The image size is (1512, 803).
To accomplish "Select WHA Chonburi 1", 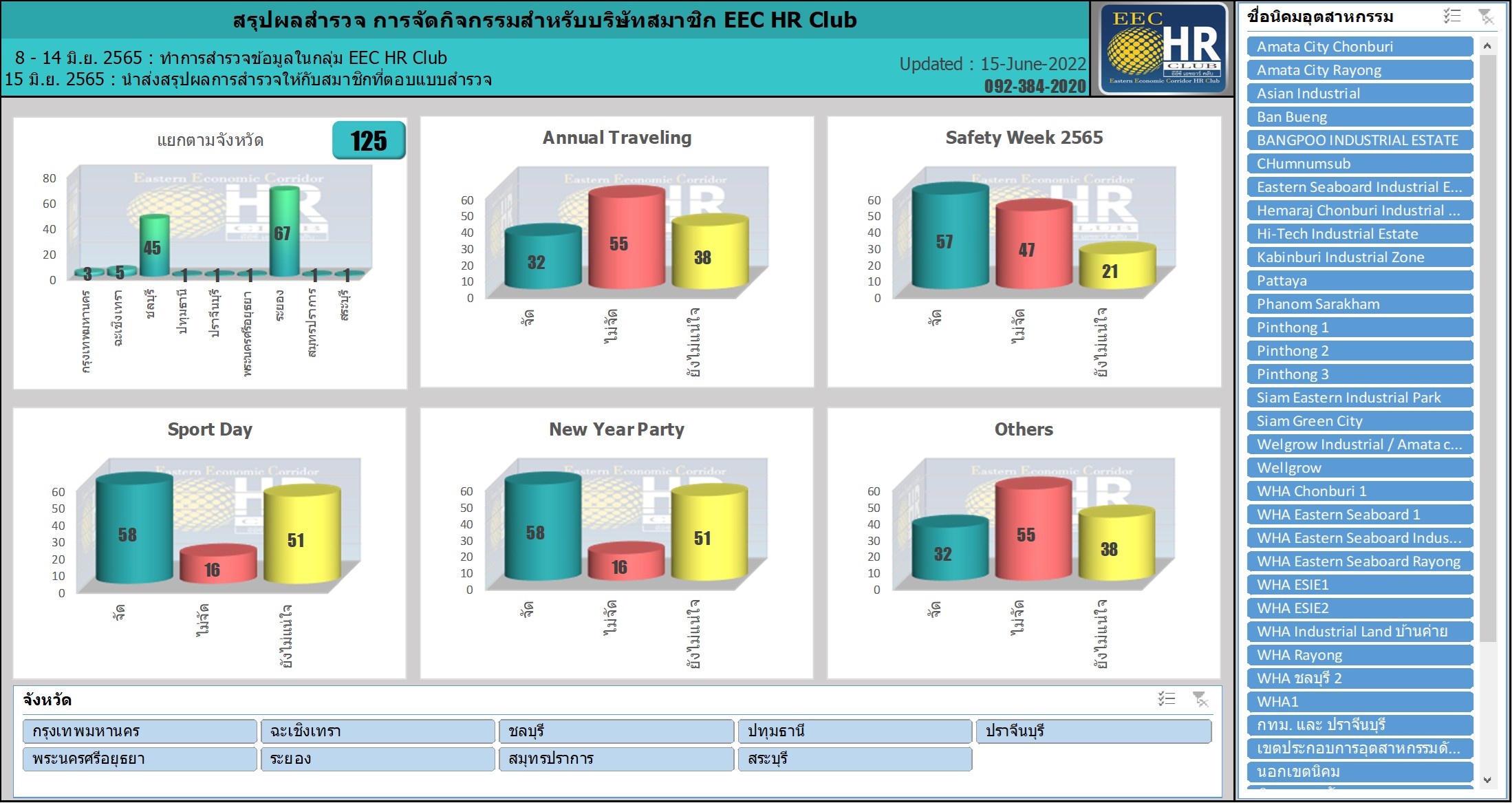I will 1360,491.
